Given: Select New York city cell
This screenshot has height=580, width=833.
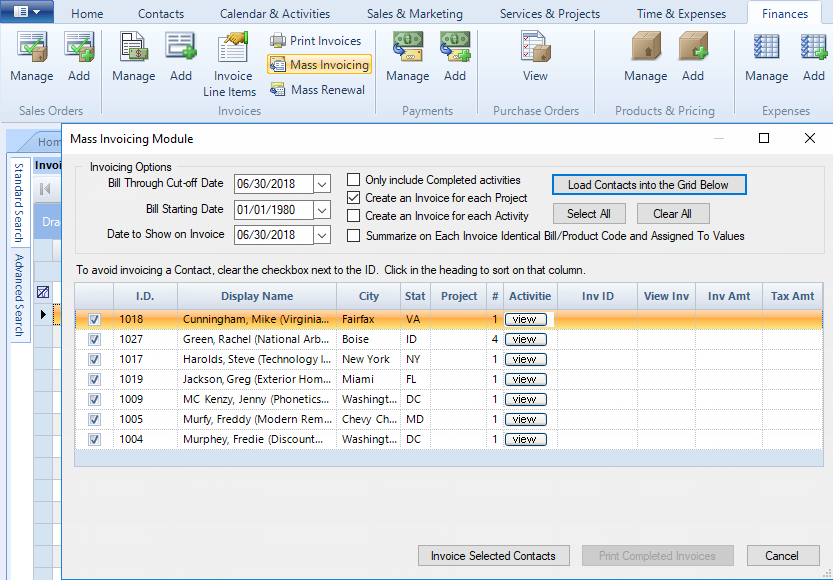Looking at the screenshot, I should click(x=369, y=360).
